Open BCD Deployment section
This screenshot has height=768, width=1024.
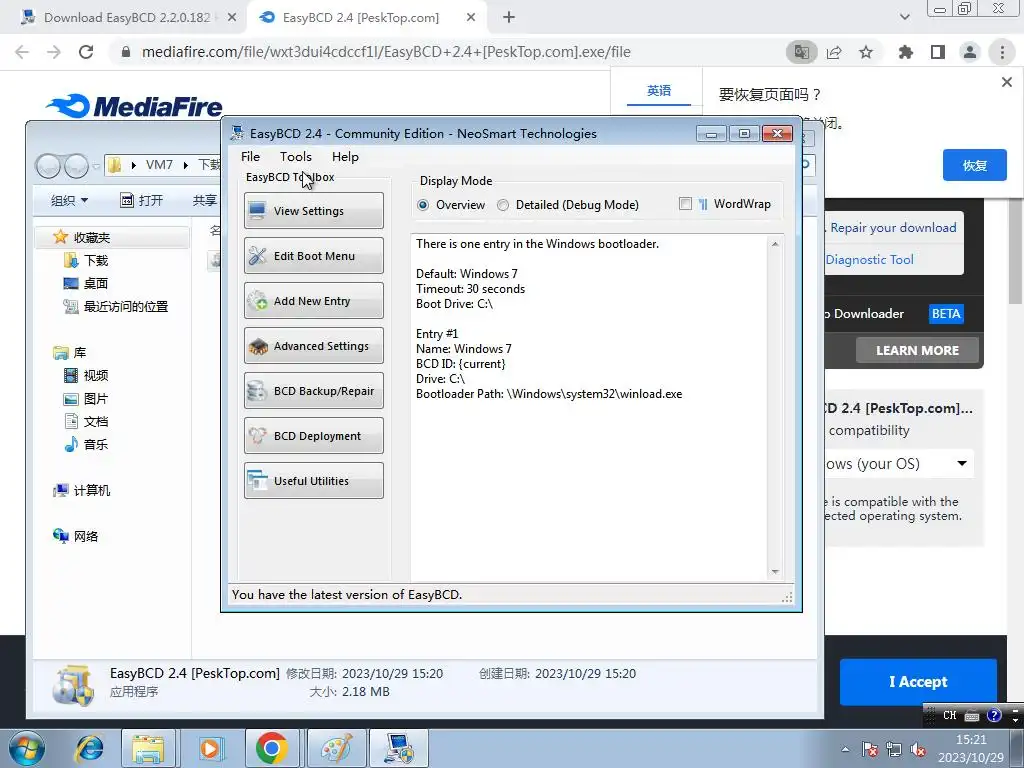[x=313, y=436]
